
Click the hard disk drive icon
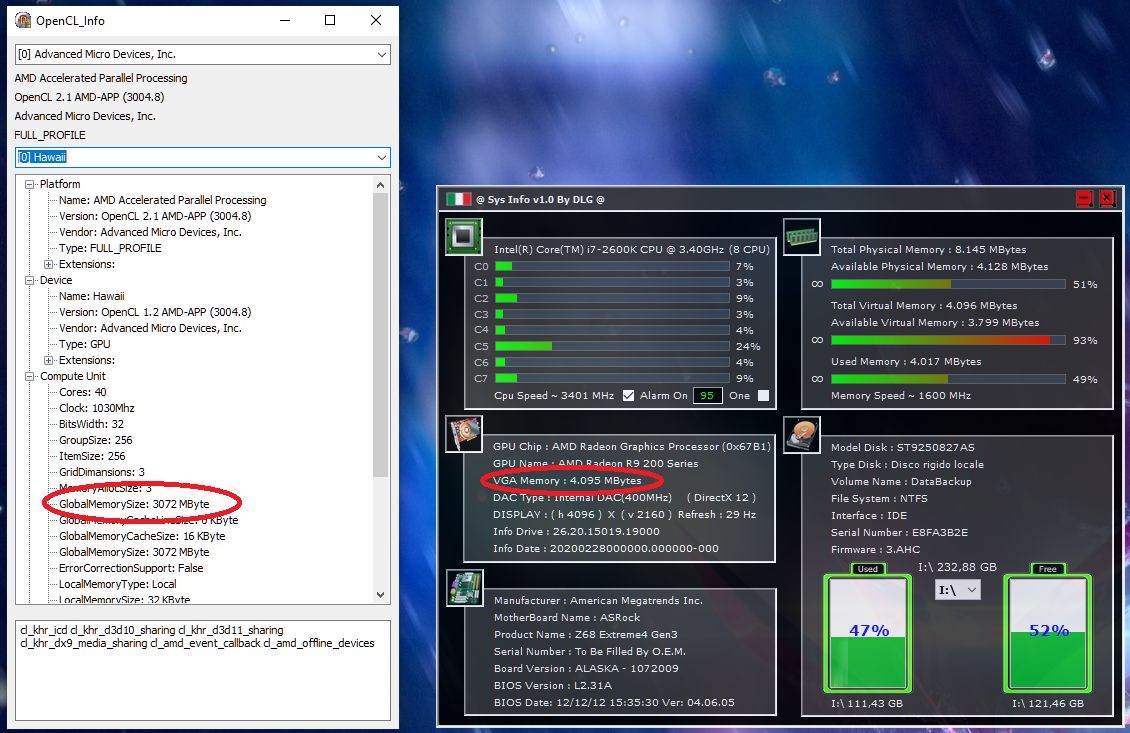click(x=801, y=434)
